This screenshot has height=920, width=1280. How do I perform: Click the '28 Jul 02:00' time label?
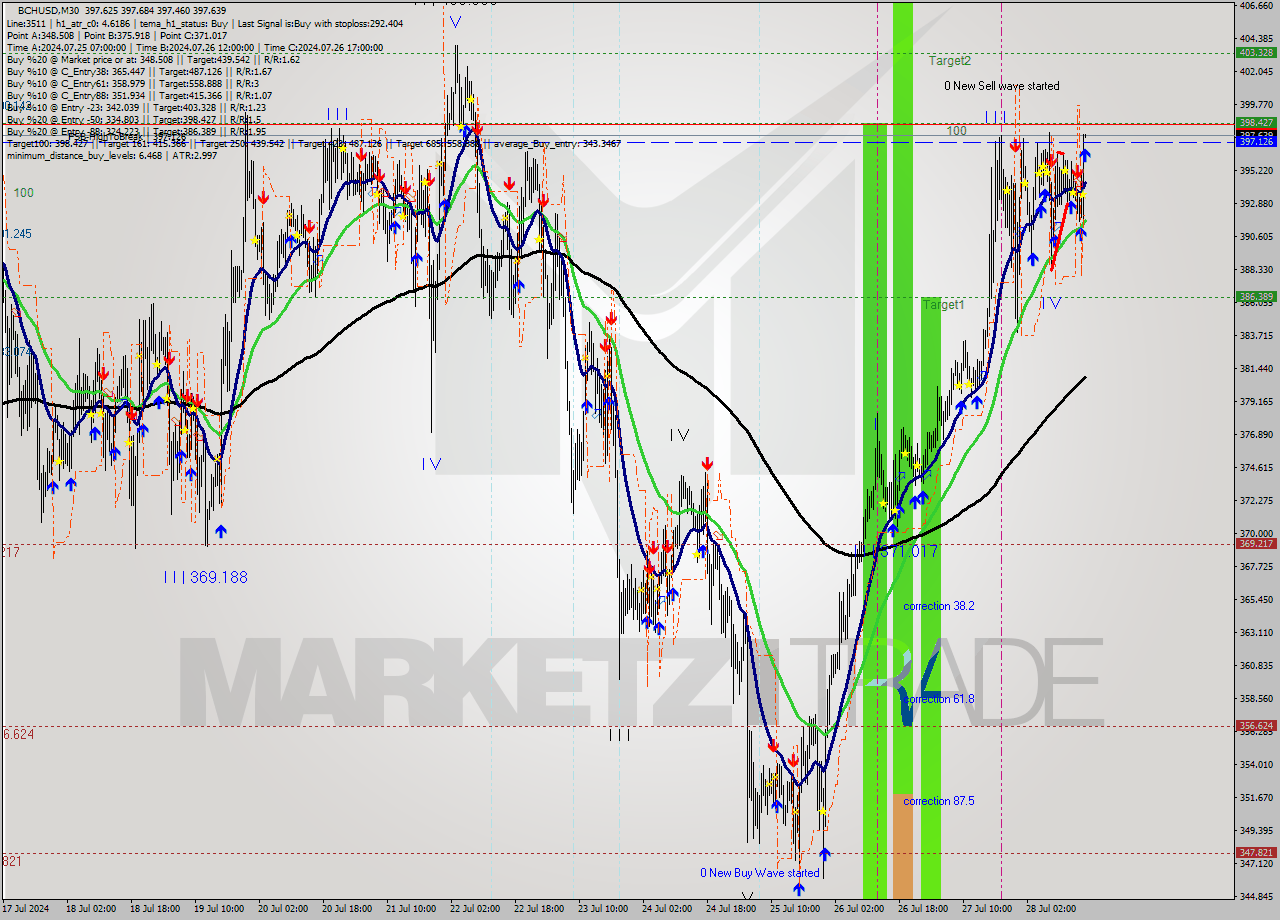click(1051, 909)
